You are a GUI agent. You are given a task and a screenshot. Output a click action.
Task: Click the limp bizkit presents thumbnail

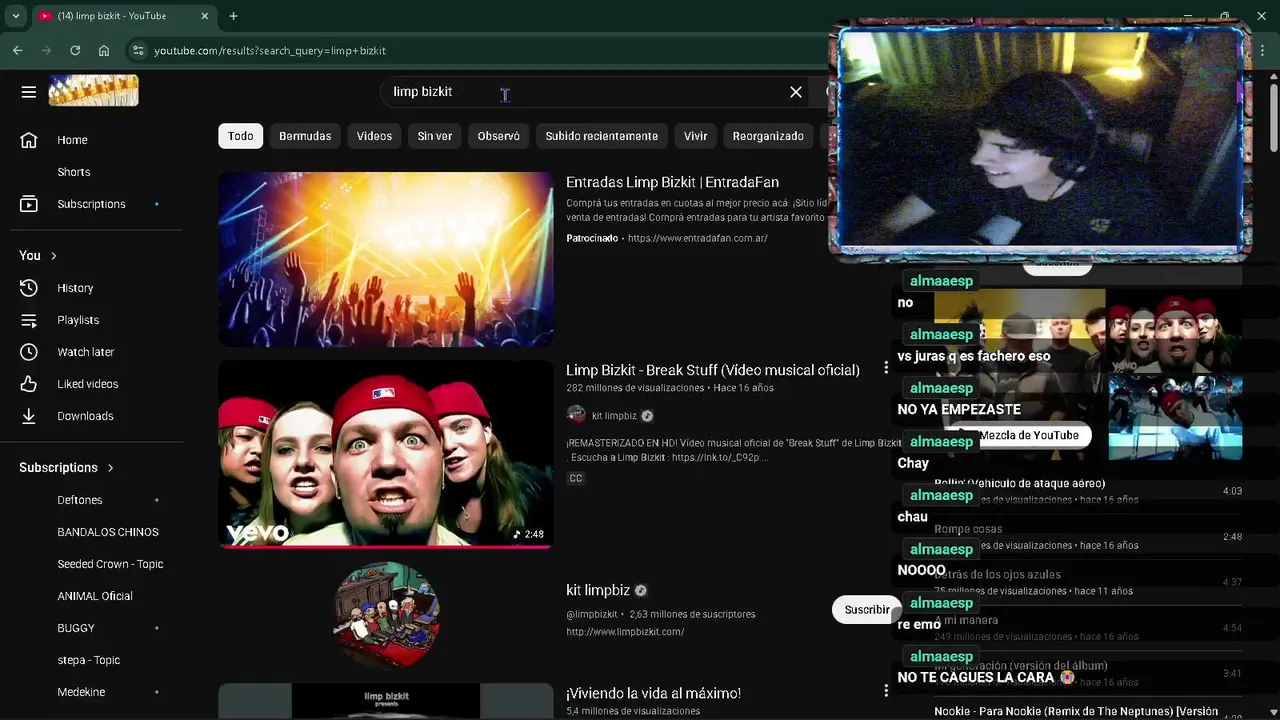[x=386, y=701]
